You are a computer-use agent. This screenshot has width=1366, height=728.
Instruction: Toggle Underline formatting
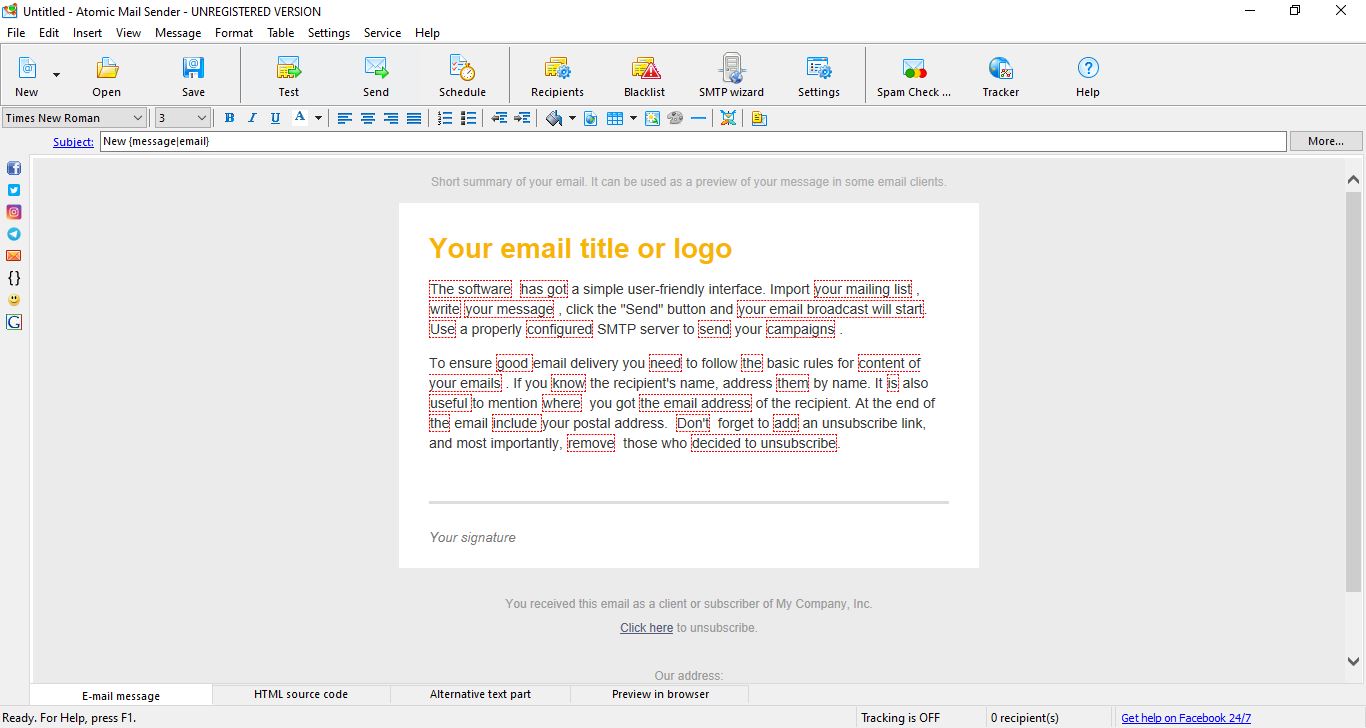coord(275,118)
